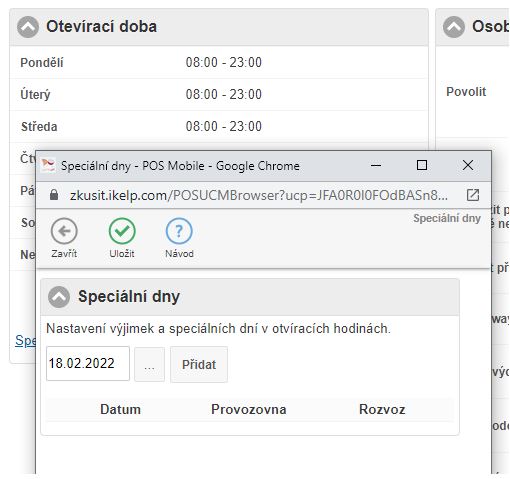510x479 pixels.
Task: Focus the date field showing 18.02.2022
Action: (88, 363)
